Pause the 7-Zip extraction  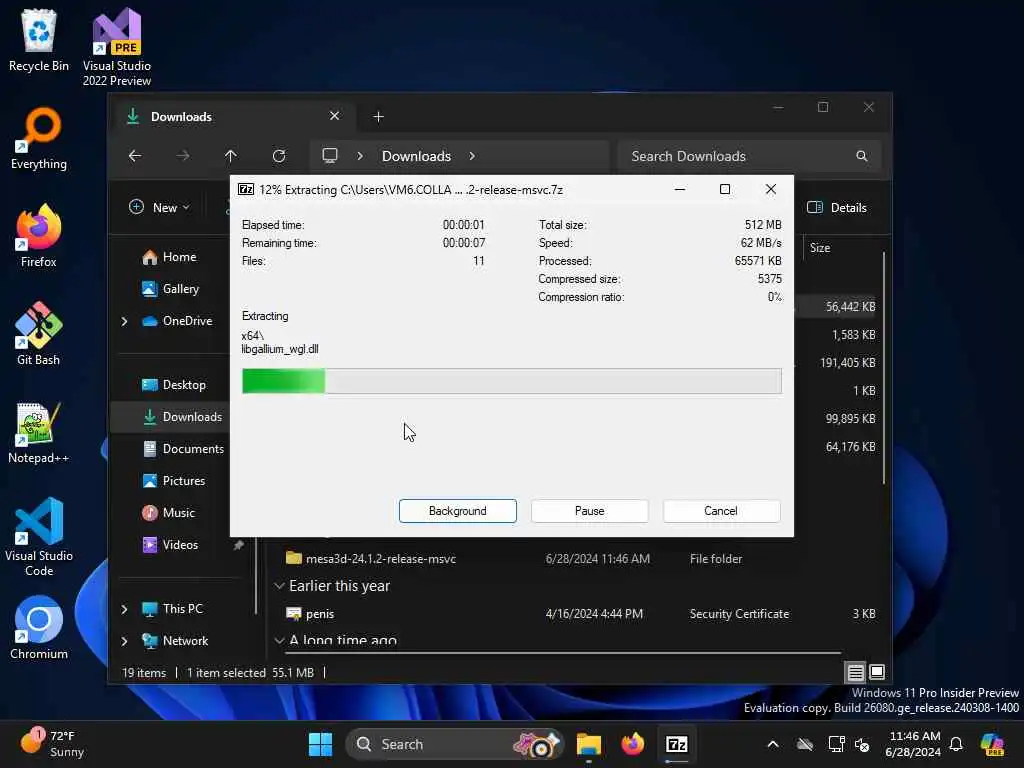tap(590, 511)
